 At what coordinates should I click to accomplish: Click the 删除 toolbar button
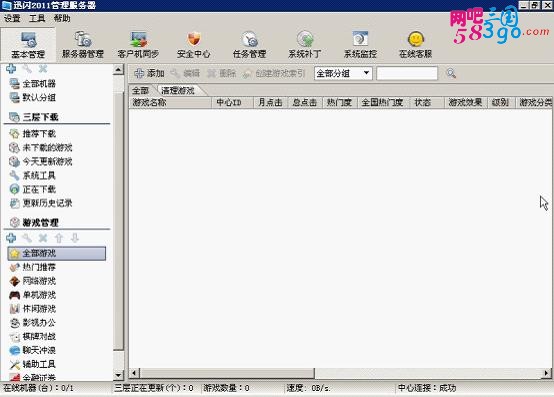tap(222, 73)
